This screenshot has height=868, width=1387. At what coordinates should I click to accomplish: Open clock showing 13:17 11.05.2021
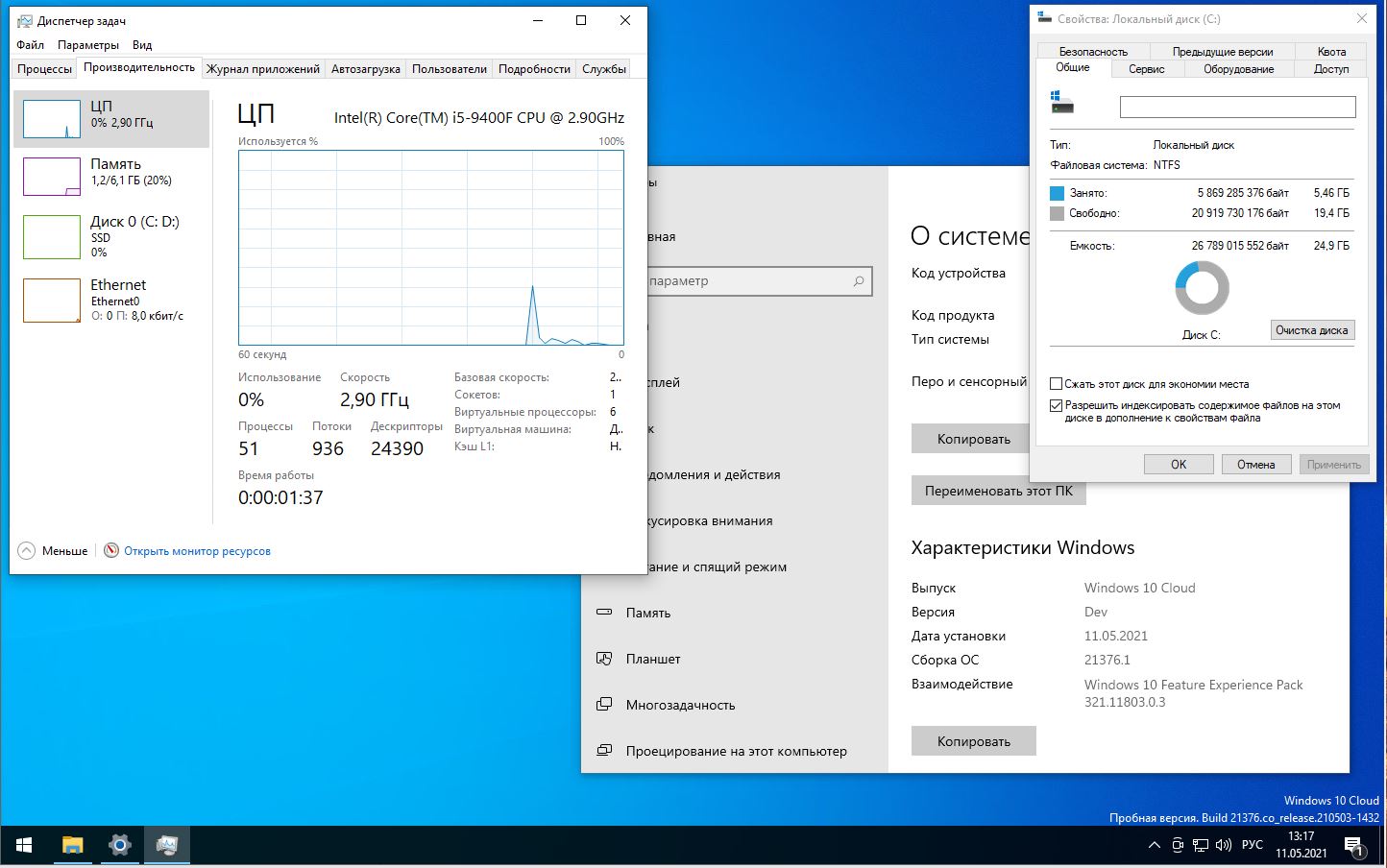point(1302,845)
